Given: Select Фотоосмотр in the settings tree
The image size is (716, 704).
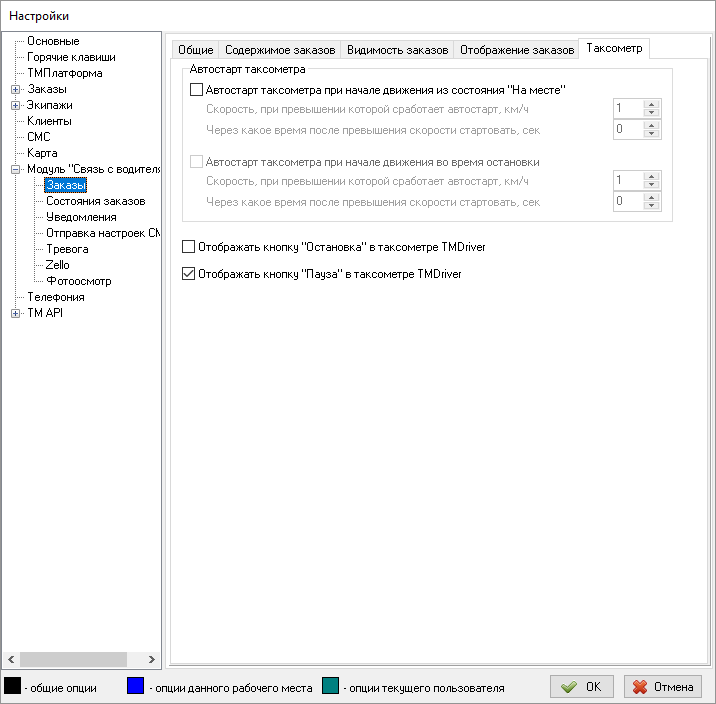Looking at the screenshot, I should pyautogui.click(x=79, y=281).
